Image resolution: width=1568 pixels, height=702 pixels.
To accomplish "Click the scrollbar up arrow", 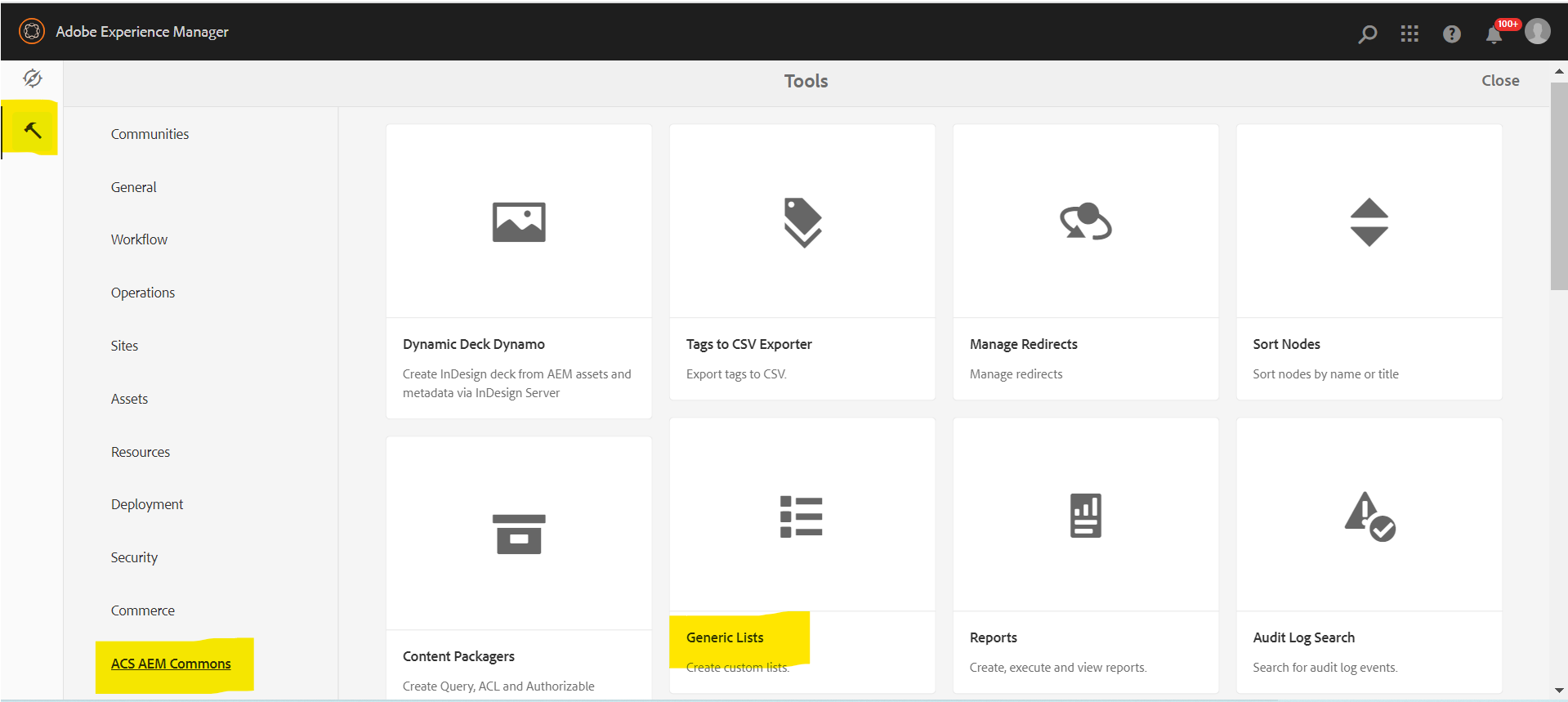I will point(1559,71).
